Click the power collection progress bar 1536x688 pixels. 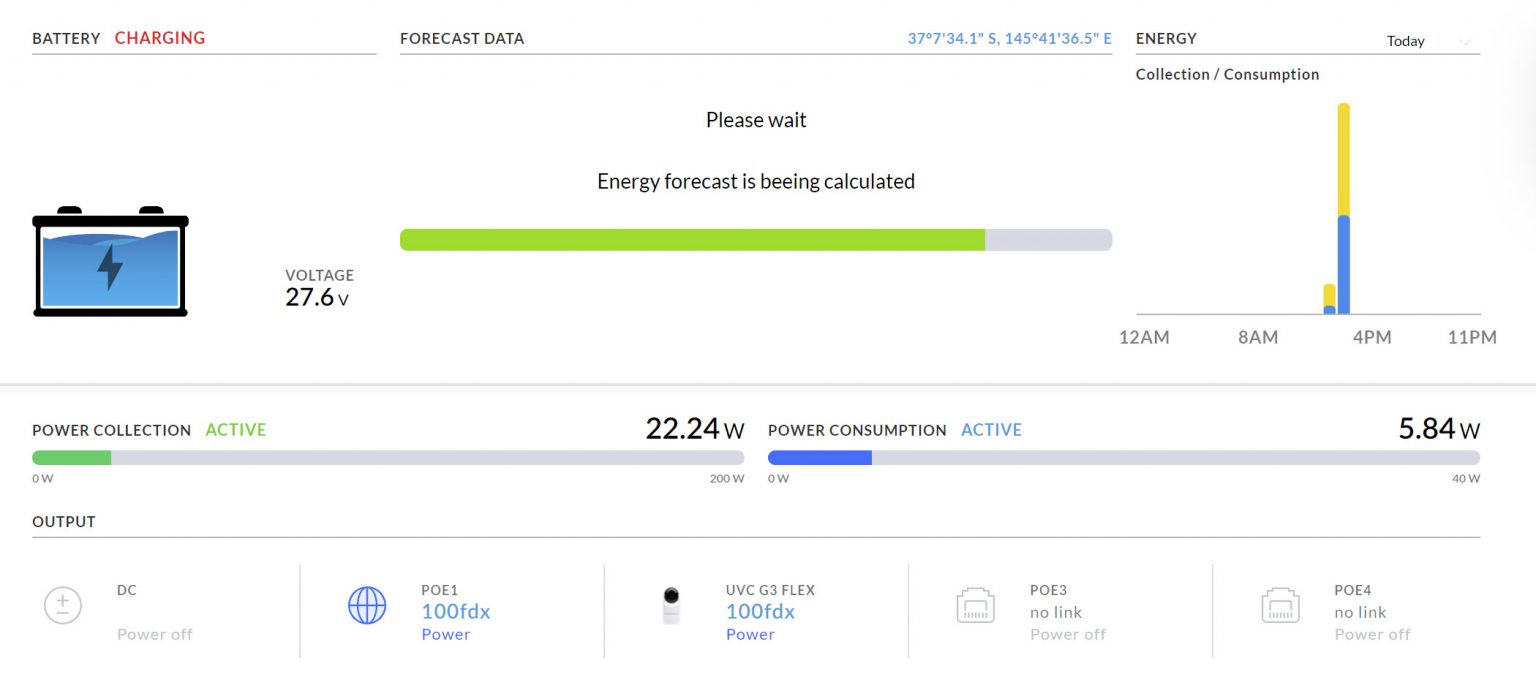pyautogui.click(x=388, y=457)
